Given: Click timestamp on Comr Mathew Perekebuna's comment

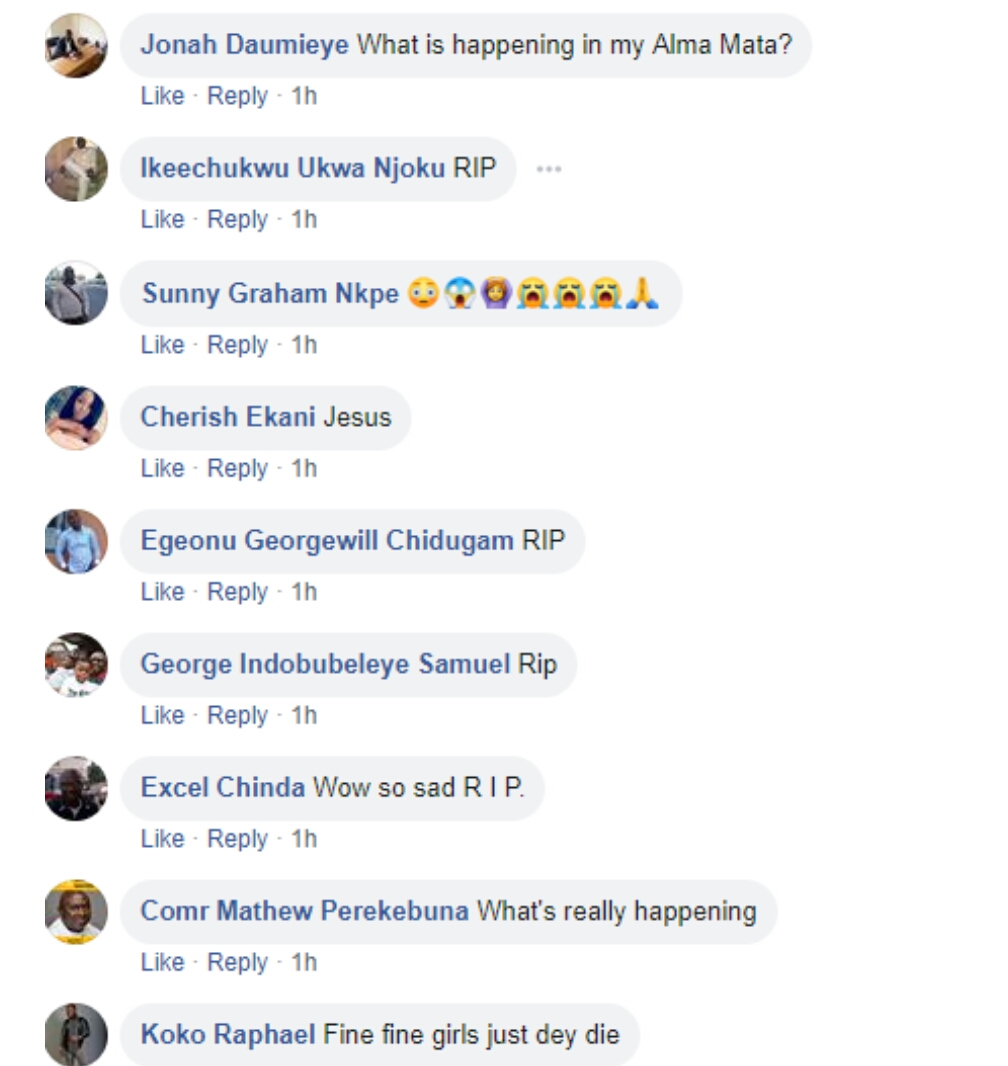Looking at the screenshot, I should [x=304, y=962].
